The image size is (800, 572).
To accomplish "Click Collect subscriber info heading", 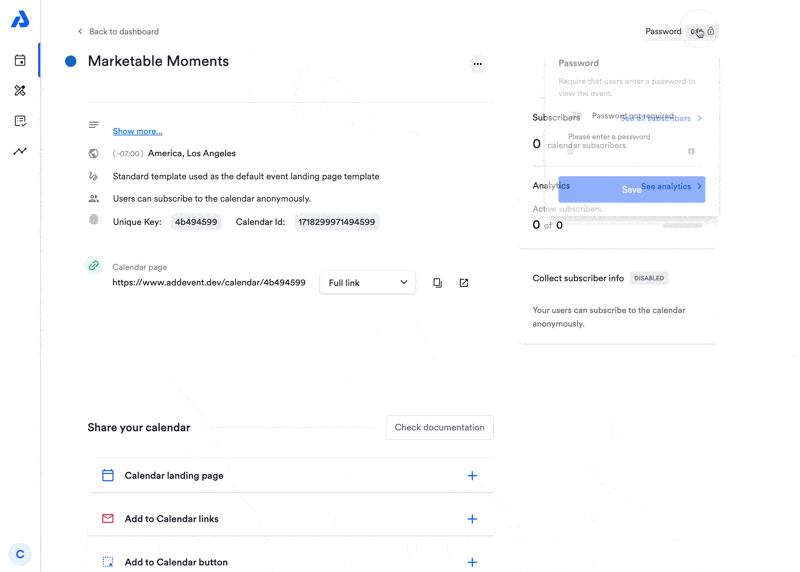I will (x=578, y=278).
